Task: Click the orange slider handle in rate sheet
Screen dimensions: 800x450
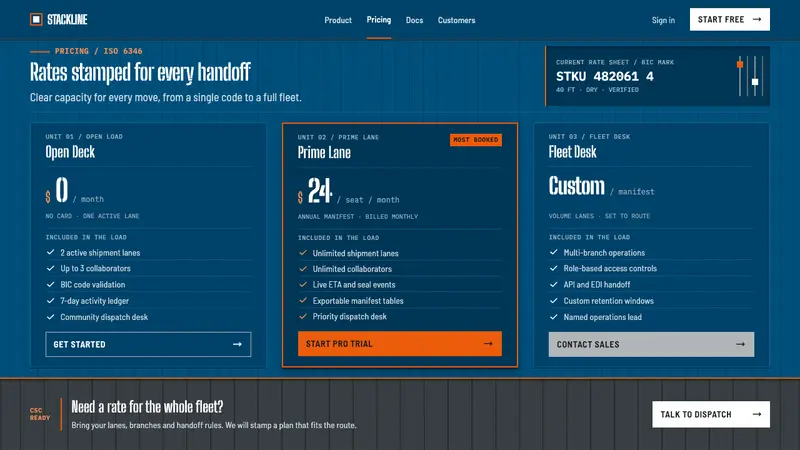Action: (740, 64)
